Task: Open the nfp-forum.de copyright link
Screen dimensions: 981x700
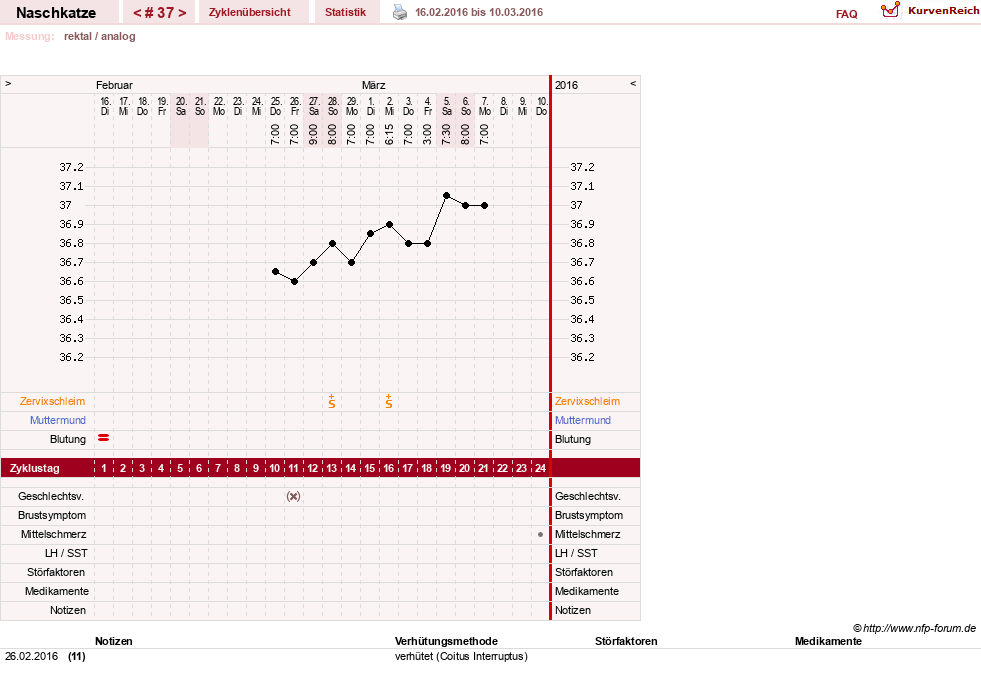Action: [x=914, y=628]
